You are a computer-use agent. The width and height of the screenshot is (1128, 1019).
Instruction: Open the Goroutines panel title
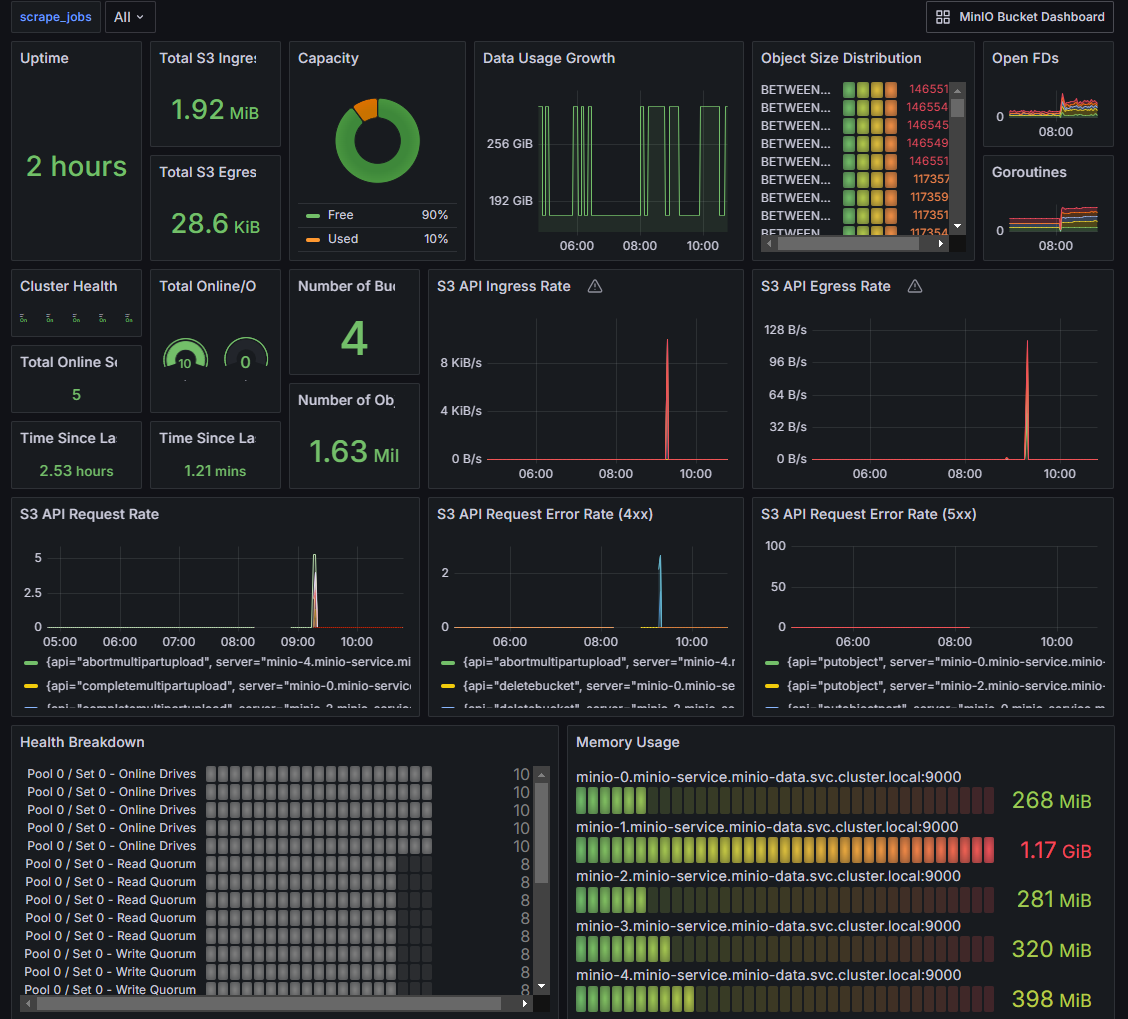pyautogui.click(x=1029, y=172)
